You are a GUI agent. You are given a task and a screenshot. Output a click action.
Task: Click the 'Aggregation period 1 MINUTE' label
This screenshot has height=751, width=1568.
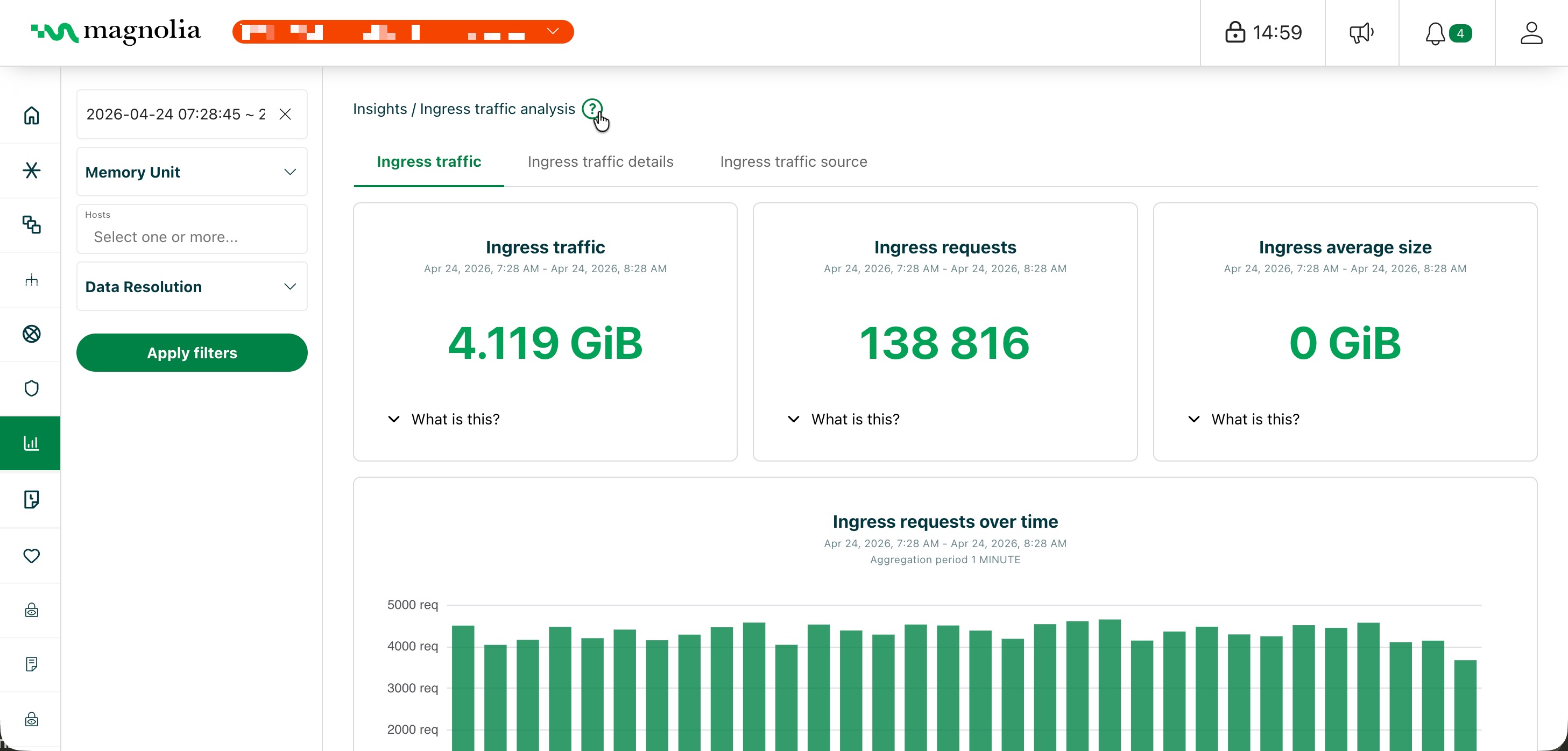(x=945, y=559)
